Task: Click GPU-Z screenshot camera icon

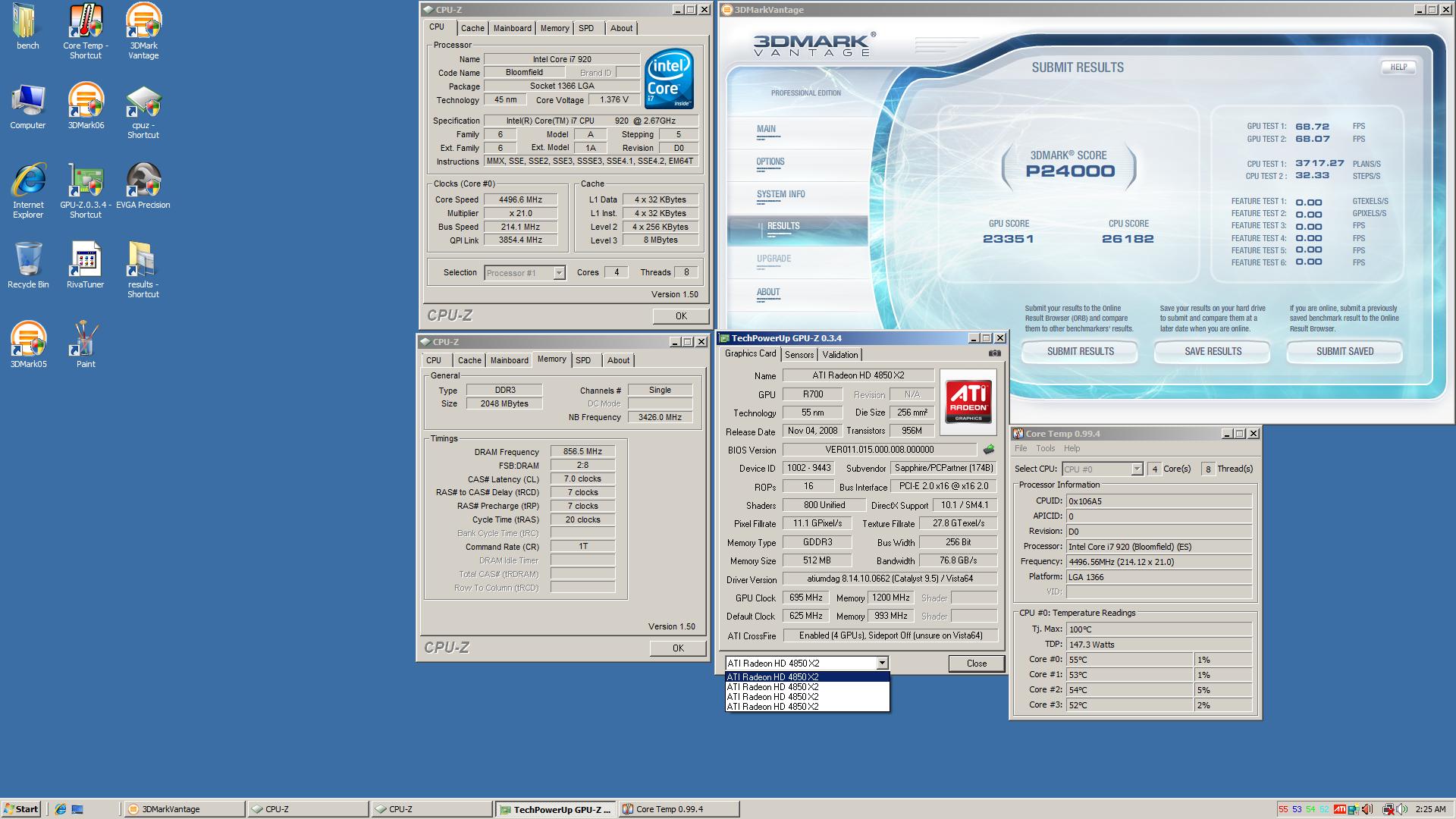Action: pyautogui.click(x=994, y=353)
